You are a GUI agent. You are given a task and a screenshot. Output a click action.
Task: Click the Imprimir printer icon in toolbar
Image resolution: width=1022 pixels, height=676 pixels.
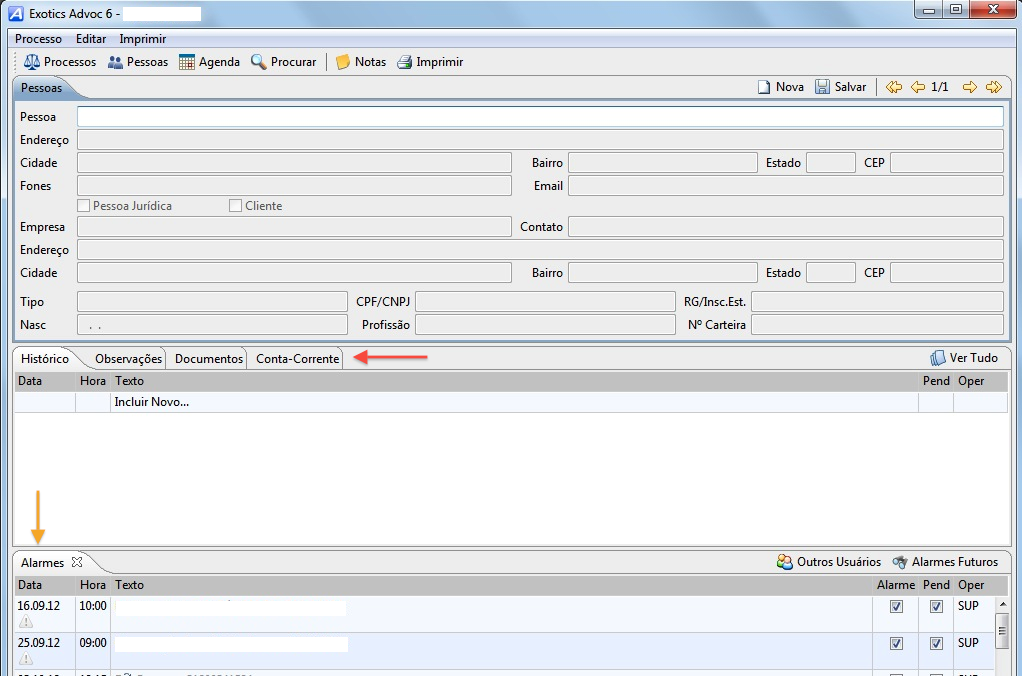tap(405, 62)
